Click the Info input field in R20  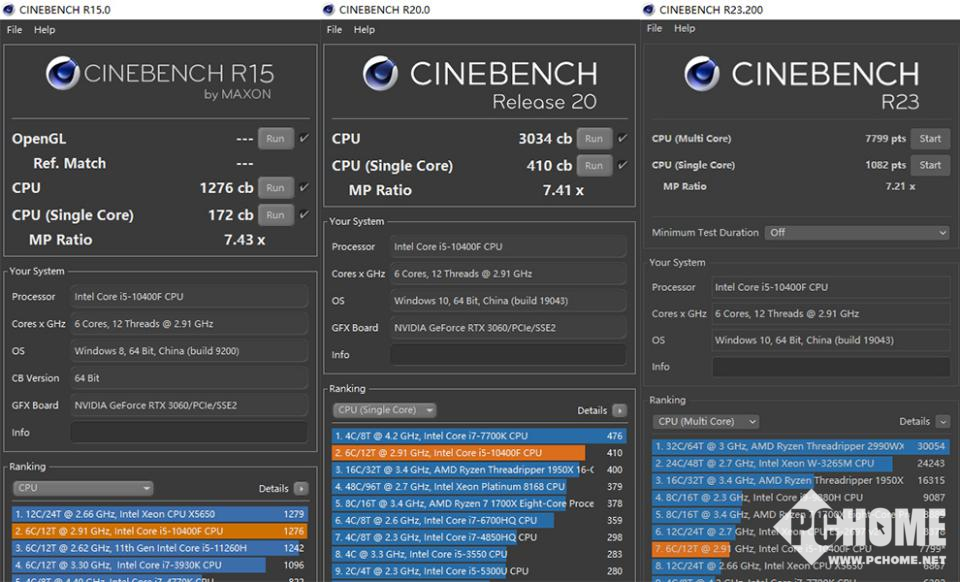click(508, 354)
